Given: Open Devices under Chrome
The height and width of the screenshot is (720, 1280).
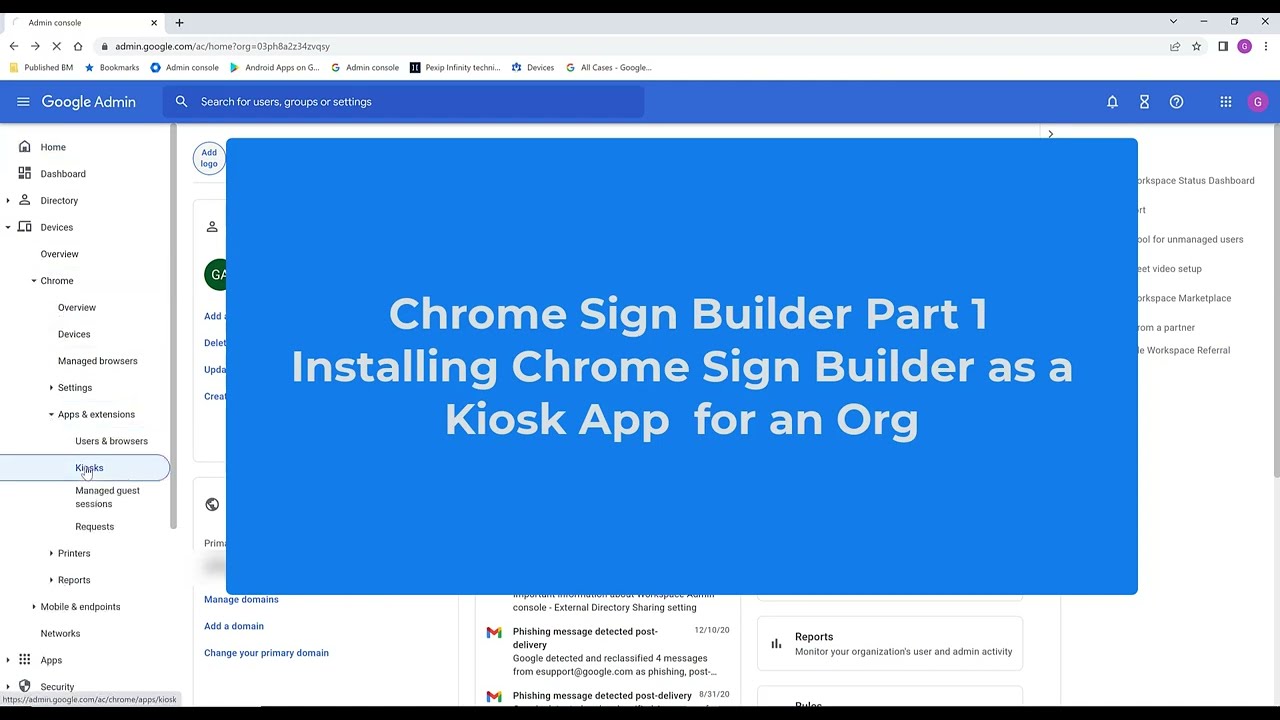Looking at the screenshot, I should point(74,334).
